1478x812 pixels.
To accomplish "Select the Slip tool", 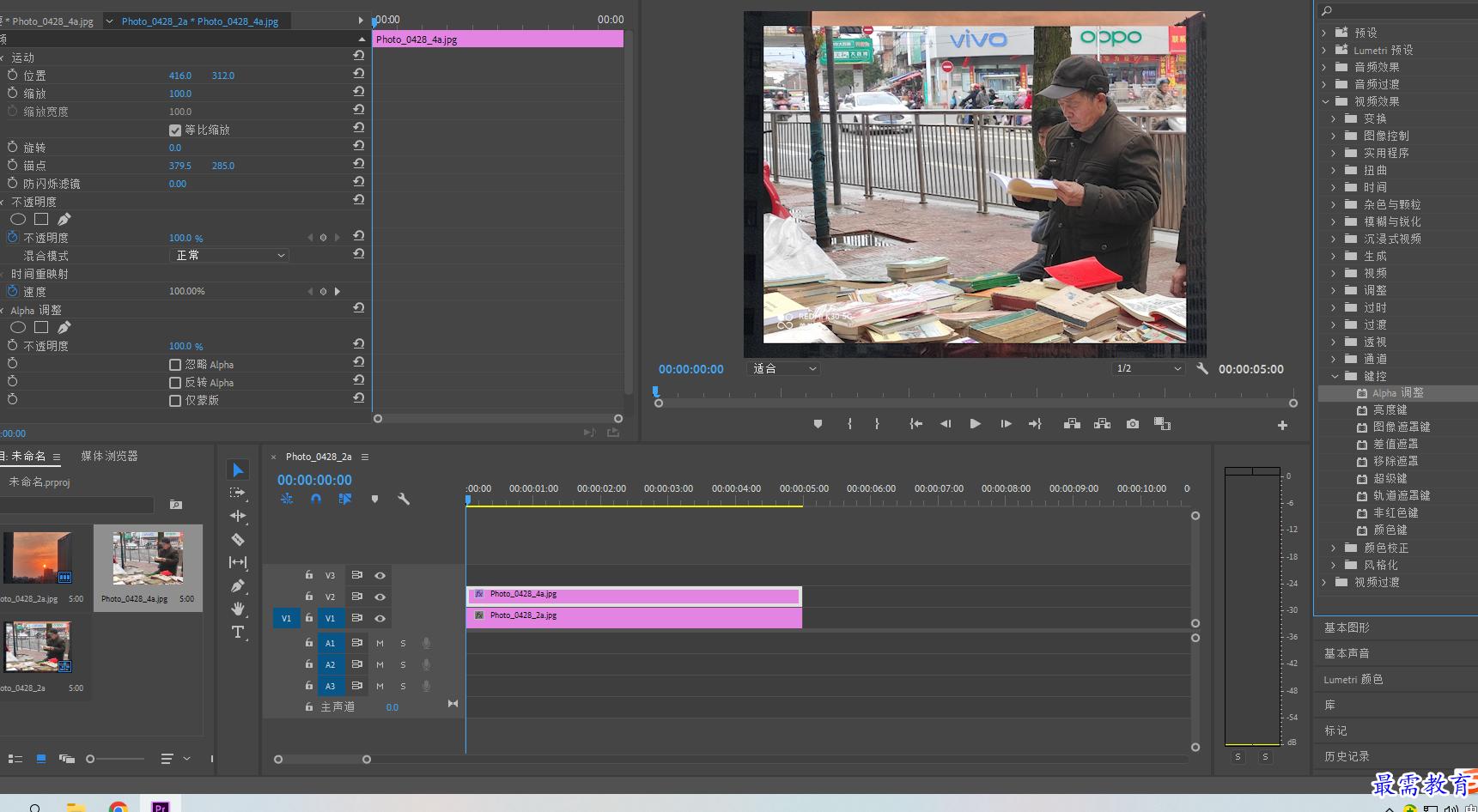I will (x=238, y=562).
